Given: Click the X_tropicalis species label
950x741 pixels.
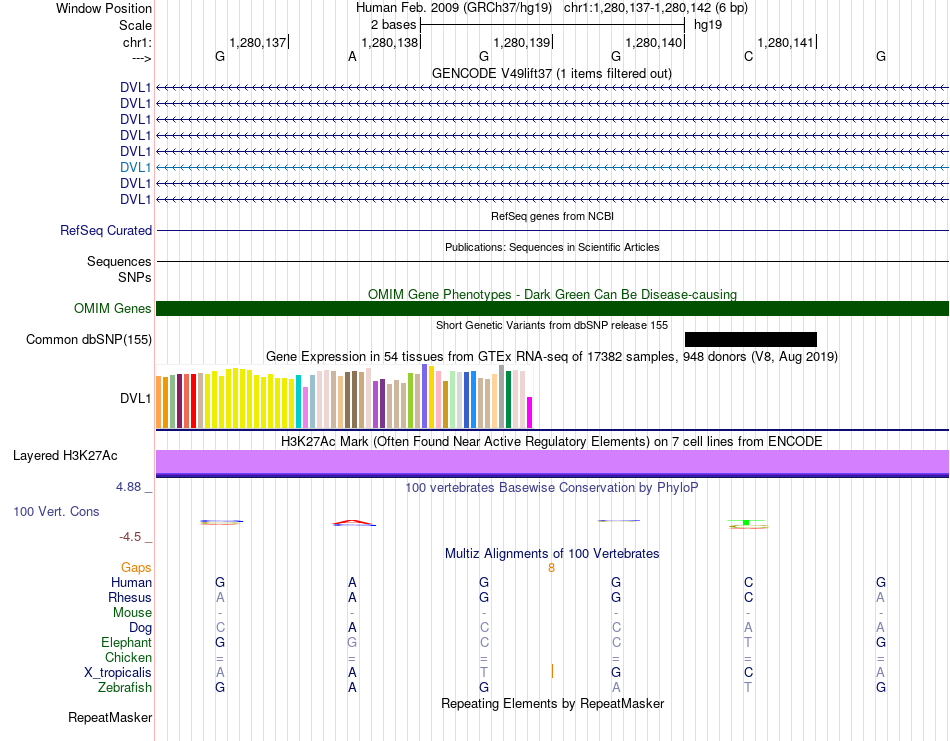Looking at the screenshot, I should point(118,672).
